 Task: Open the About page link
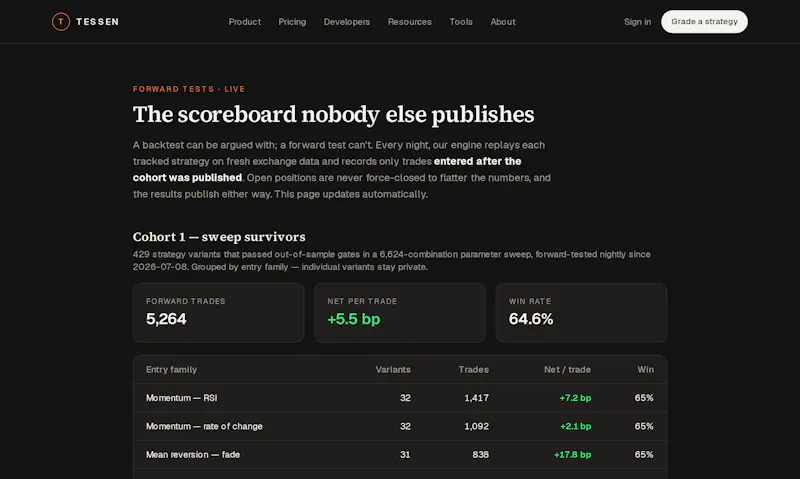[503, 22]
